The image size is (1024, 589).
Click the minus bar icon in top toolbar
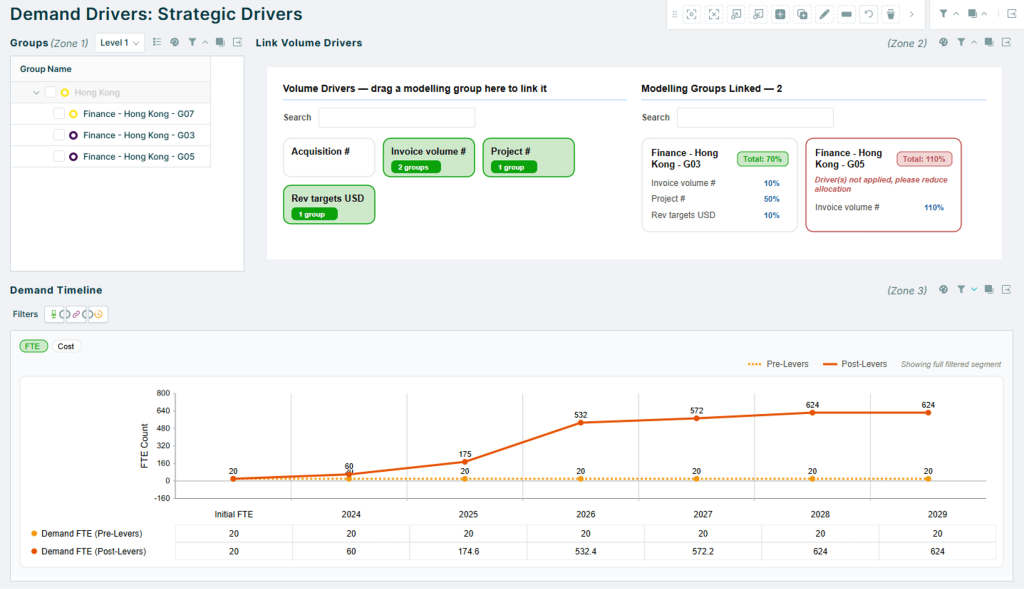click(846, 14)
